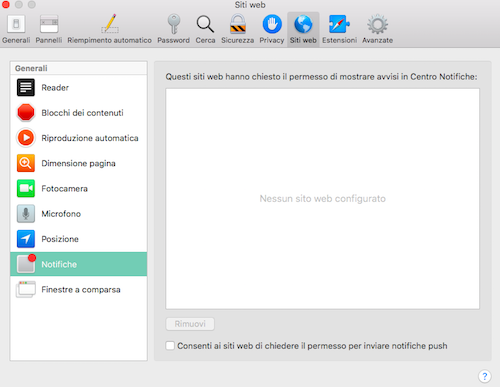The image size is (500, 387).
Task: Click the Posizione arrow icon
Action: [x=26, y=239]
